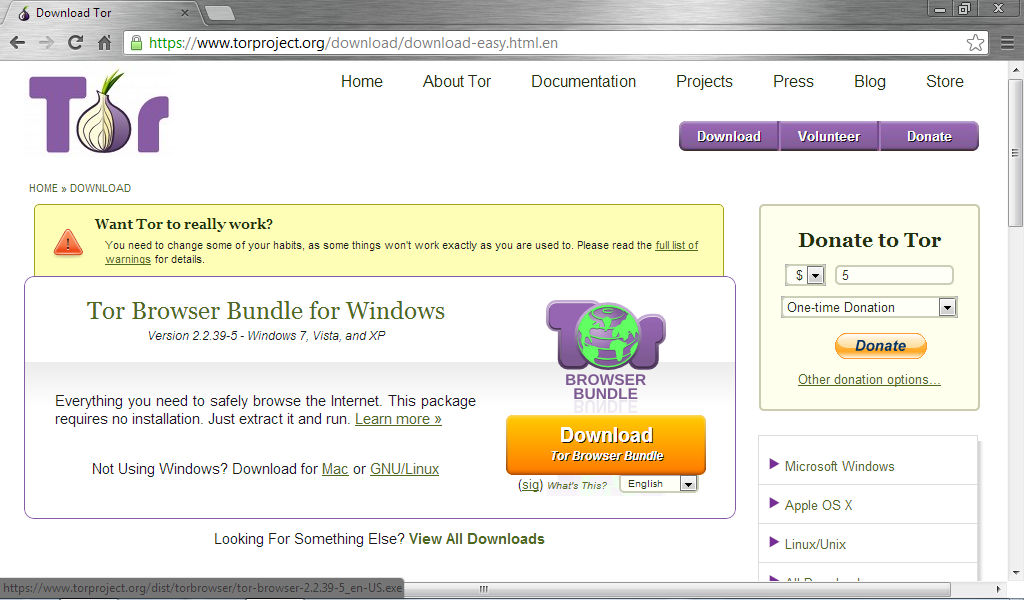Screen dimensions: 1024x600
Task: Bookmark this page with the star icon
Action: [x=975, y=42]
